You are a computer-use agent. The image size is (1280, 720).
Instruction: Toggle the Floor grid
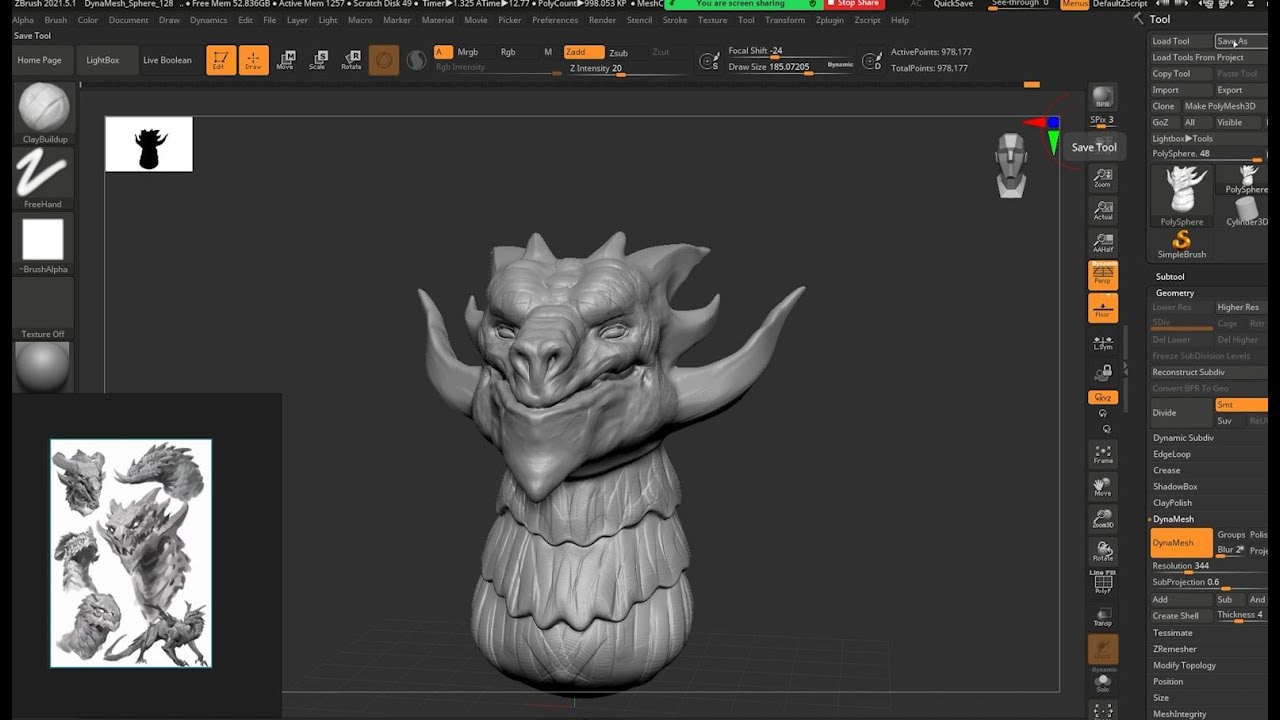[1103, 308]
